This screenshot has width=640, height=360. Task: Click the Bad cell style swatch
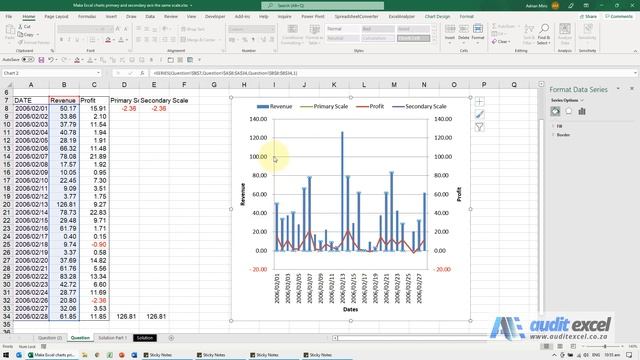(x=378, y=29)
